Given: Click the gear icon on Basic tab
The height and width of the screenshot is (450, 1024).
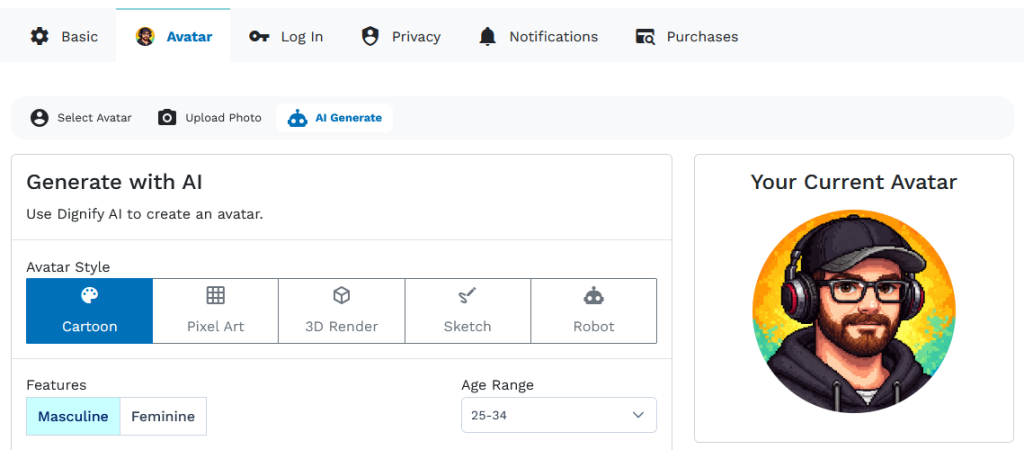Looking at the screenshot, I should 39,36.
